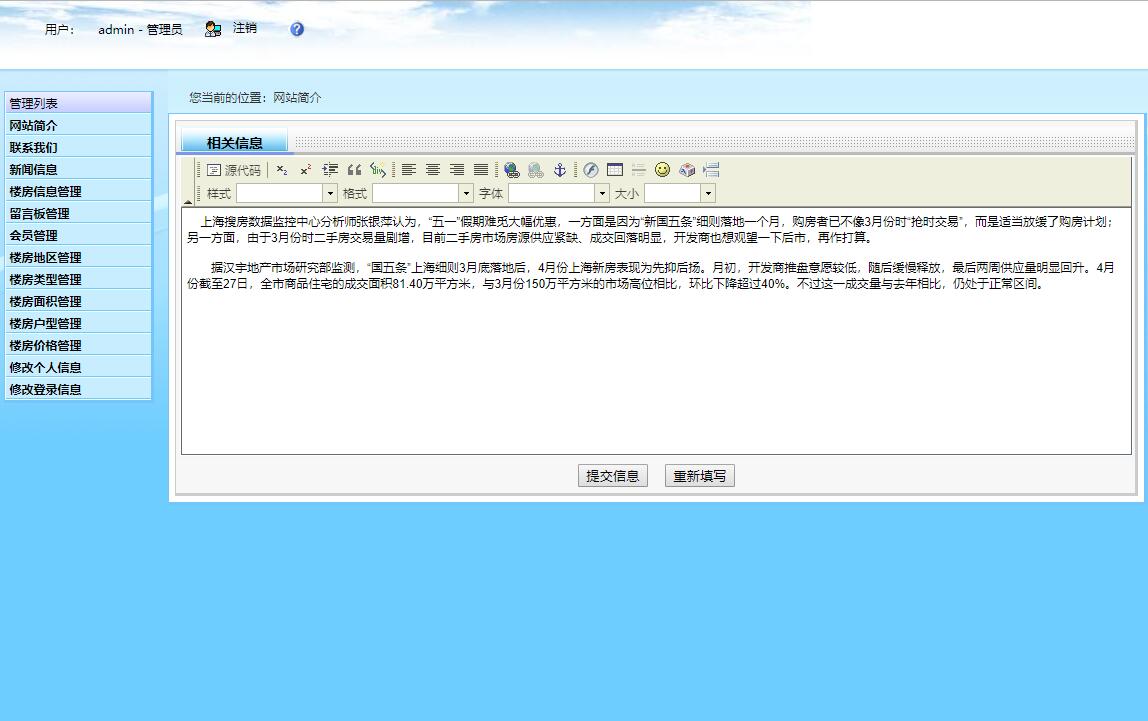The image size is (1148, 721).
Task: Insert an anchor into the text
Action: click(x=560, y=169)
